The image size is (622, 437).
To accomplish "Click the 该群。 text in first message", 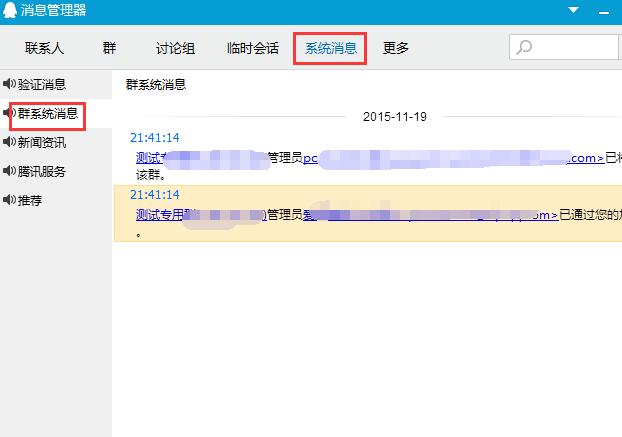I will pyautogui.click(x=151, y=174).
